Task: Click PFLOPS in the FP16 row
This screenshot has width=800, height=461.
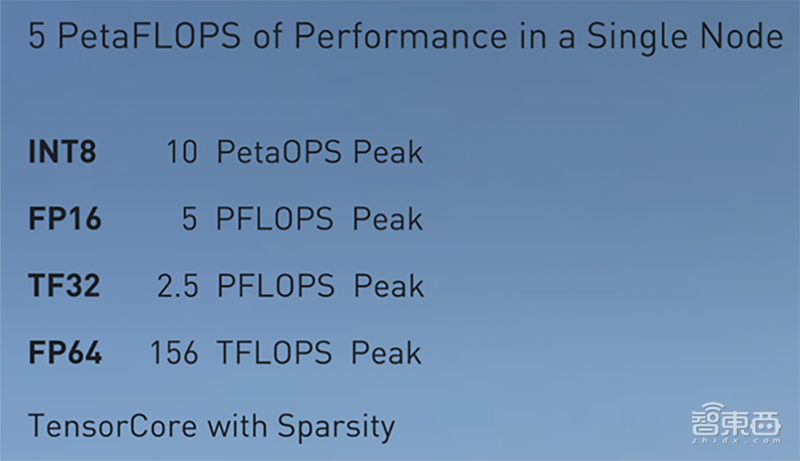Action: [275, 220]
